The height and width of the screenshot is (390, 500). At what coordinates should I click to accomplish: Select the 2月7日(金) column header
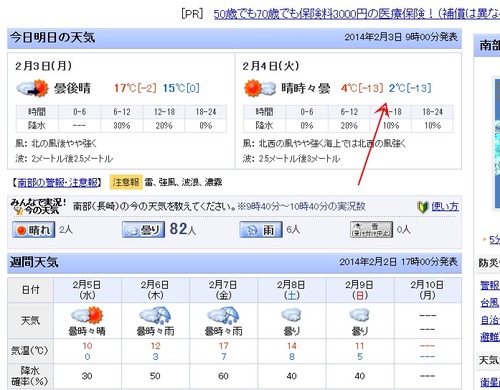click(223, 290)
